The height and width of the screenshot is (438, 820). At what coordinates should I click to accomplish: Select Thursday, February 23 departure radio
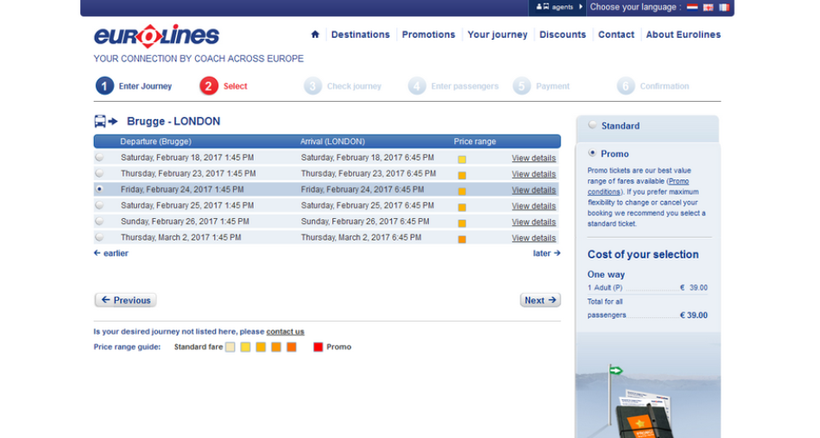[99, 173]
